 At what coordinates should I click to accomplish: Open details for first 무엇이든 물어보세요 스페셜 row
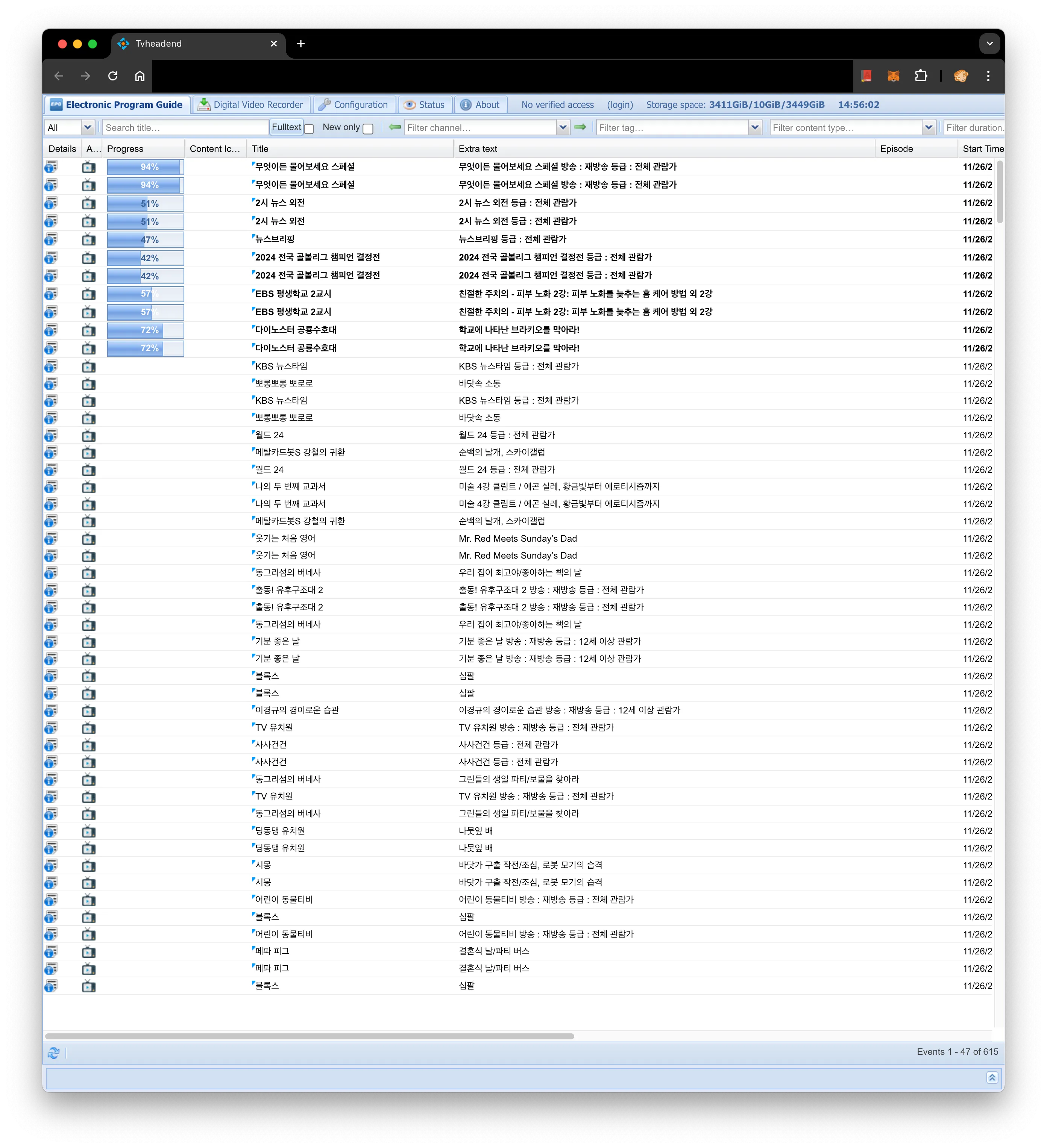(x=51, y=167)
